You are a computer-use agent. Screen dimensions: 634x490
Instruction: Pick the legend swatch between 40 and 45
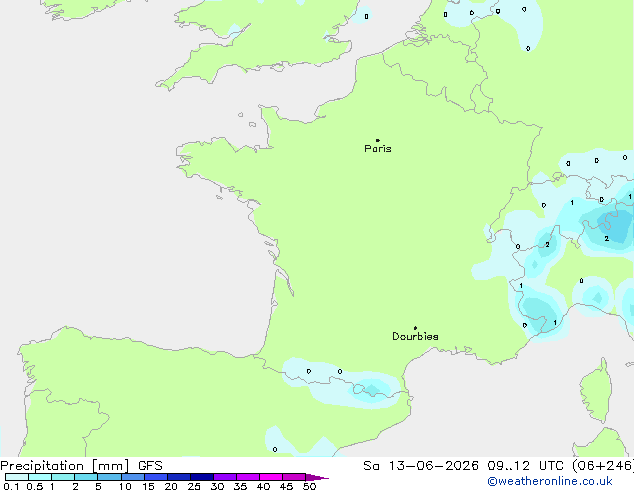coord(271,477)
